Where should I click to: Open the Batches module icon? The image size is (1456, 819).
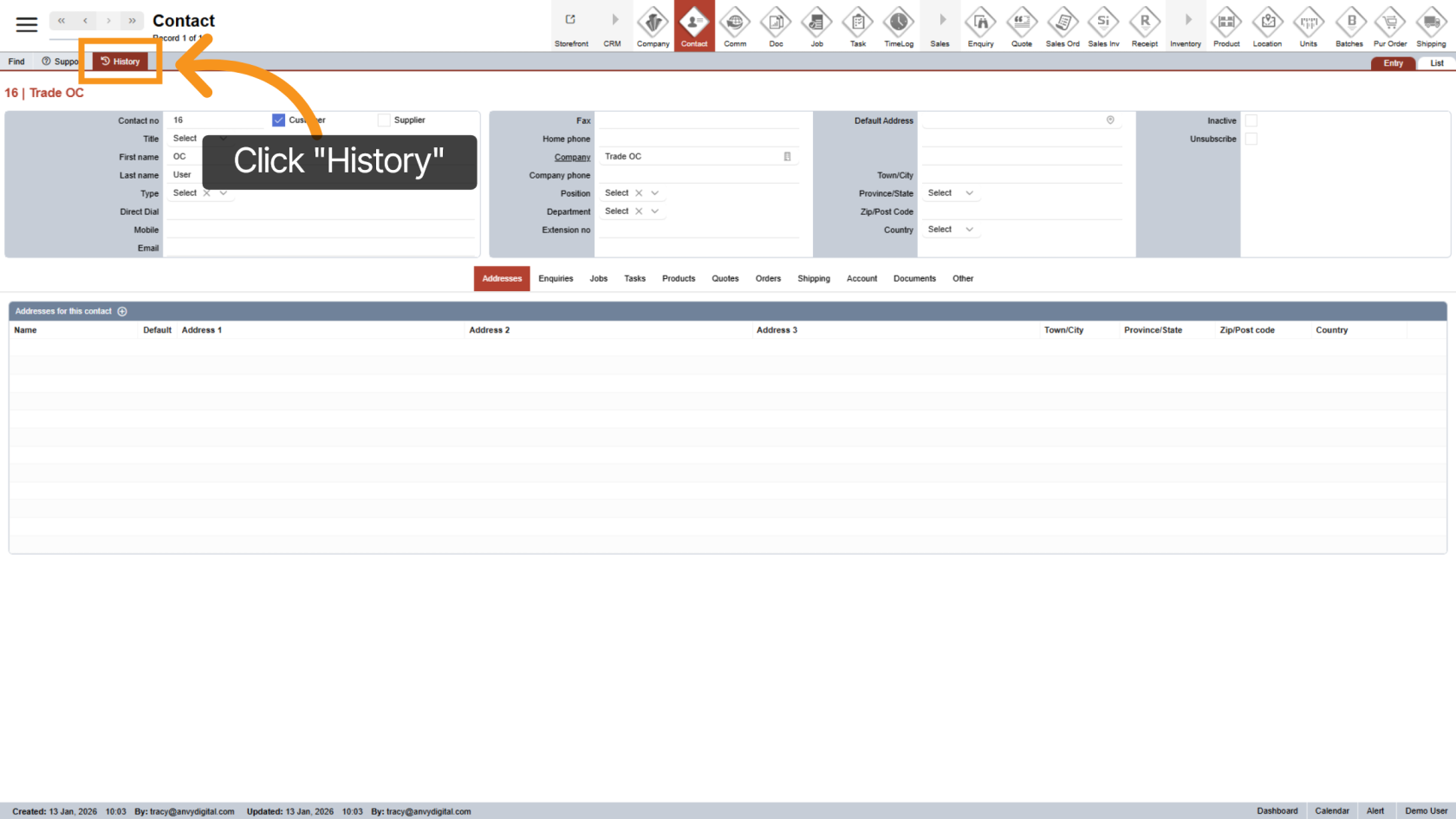[1349, 26]
